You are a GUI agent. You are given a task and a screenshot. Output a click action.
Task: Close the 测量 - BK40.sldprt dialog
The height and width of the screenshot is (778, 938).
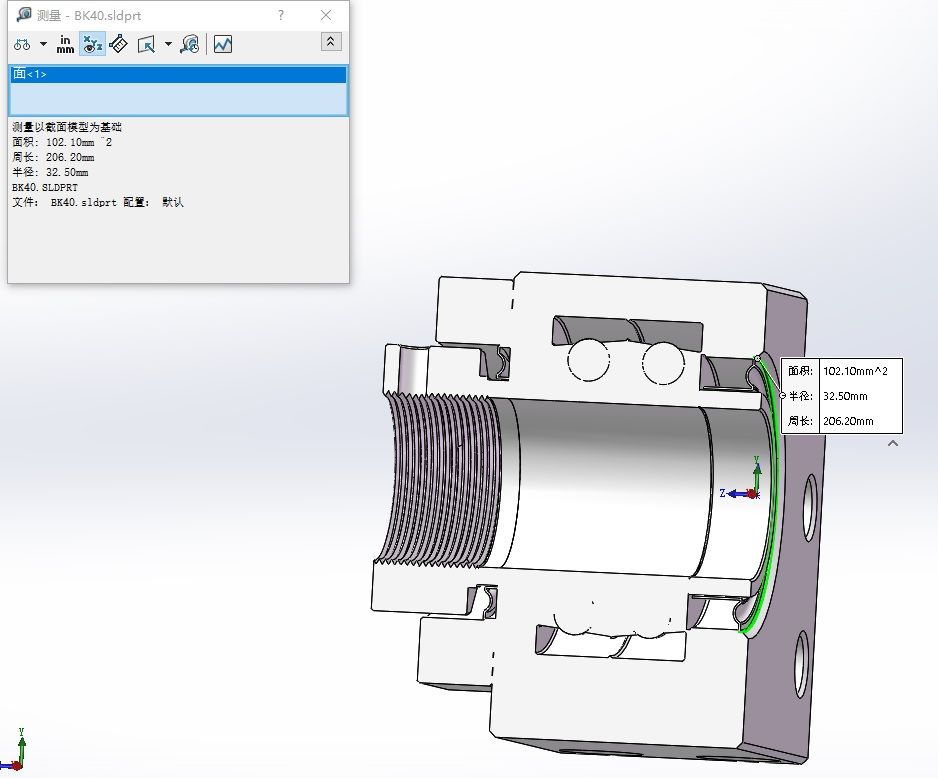pos(326,16)
